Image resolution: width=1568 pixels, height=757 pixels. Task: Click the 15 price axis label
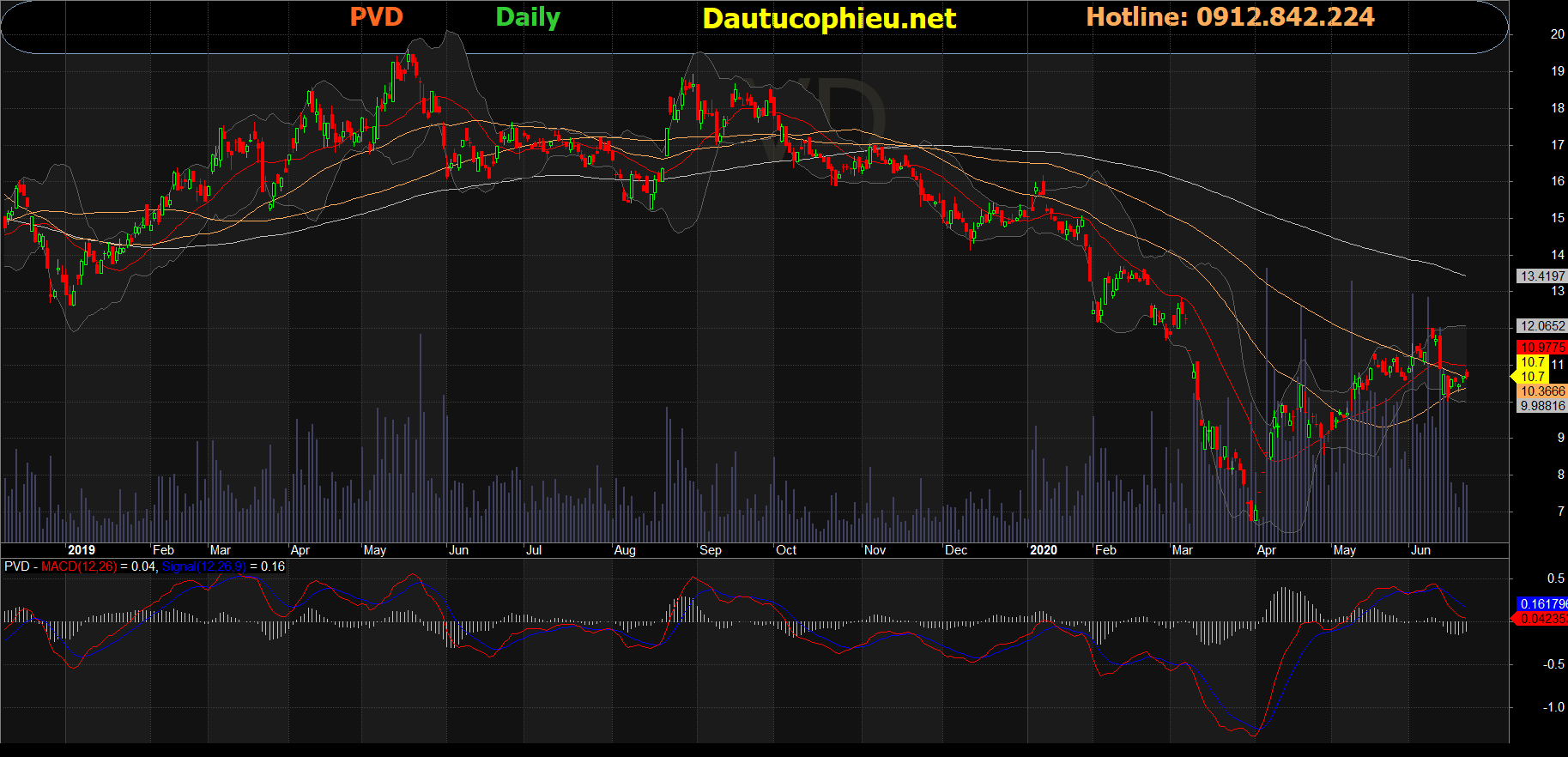[1557, 218]
